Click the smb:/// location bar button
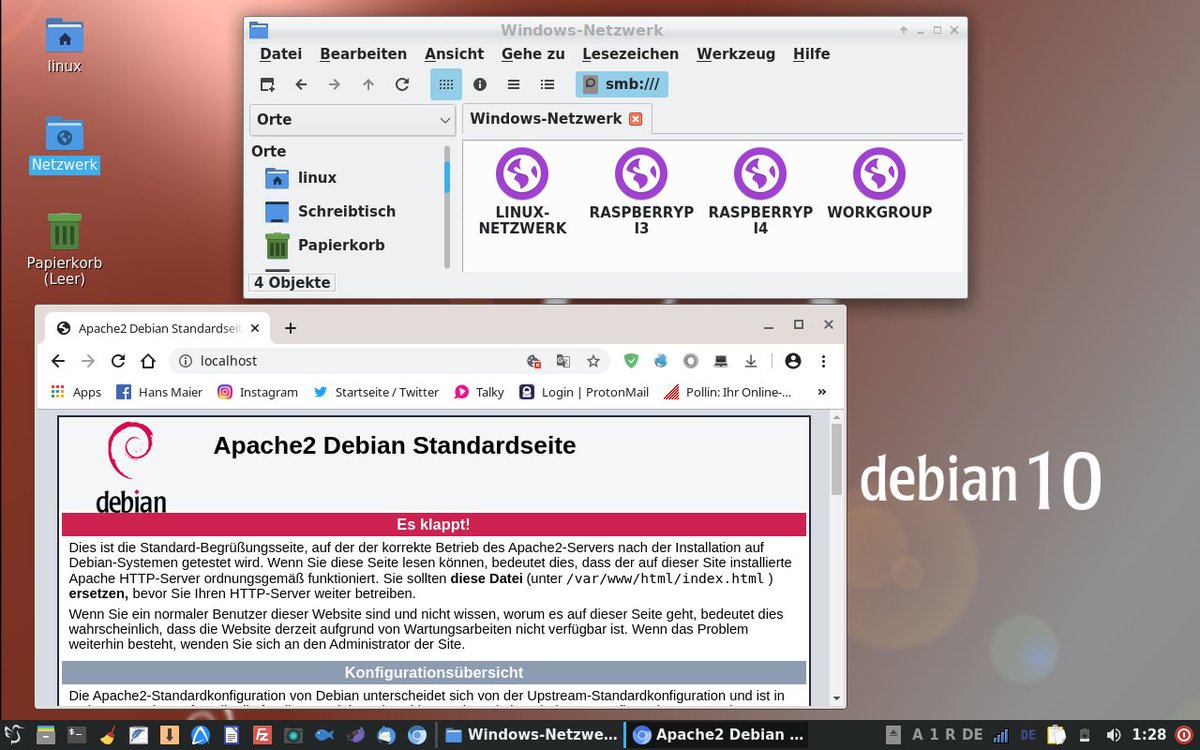 point(622,85)
